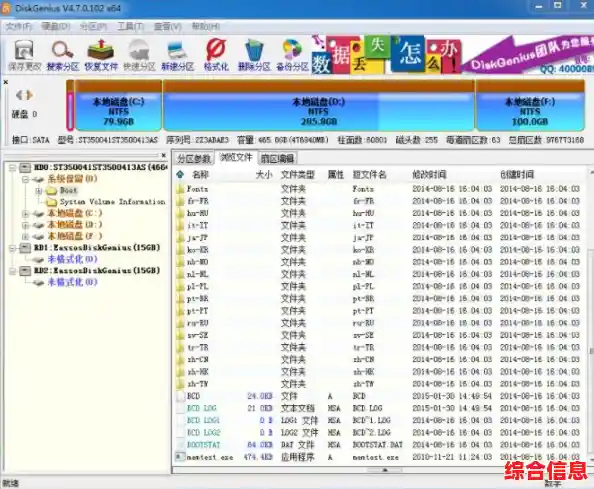The width and height of the screenshot is (594, 489).
Task: Open the Partition (分区) menu
Action: click(93, 26)
